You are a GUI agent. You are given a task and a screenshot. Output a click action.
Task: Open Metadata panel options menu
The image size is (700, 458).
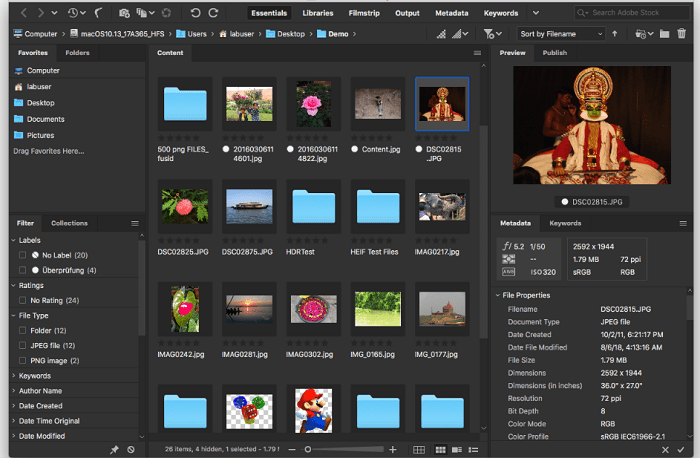[683, 223]
